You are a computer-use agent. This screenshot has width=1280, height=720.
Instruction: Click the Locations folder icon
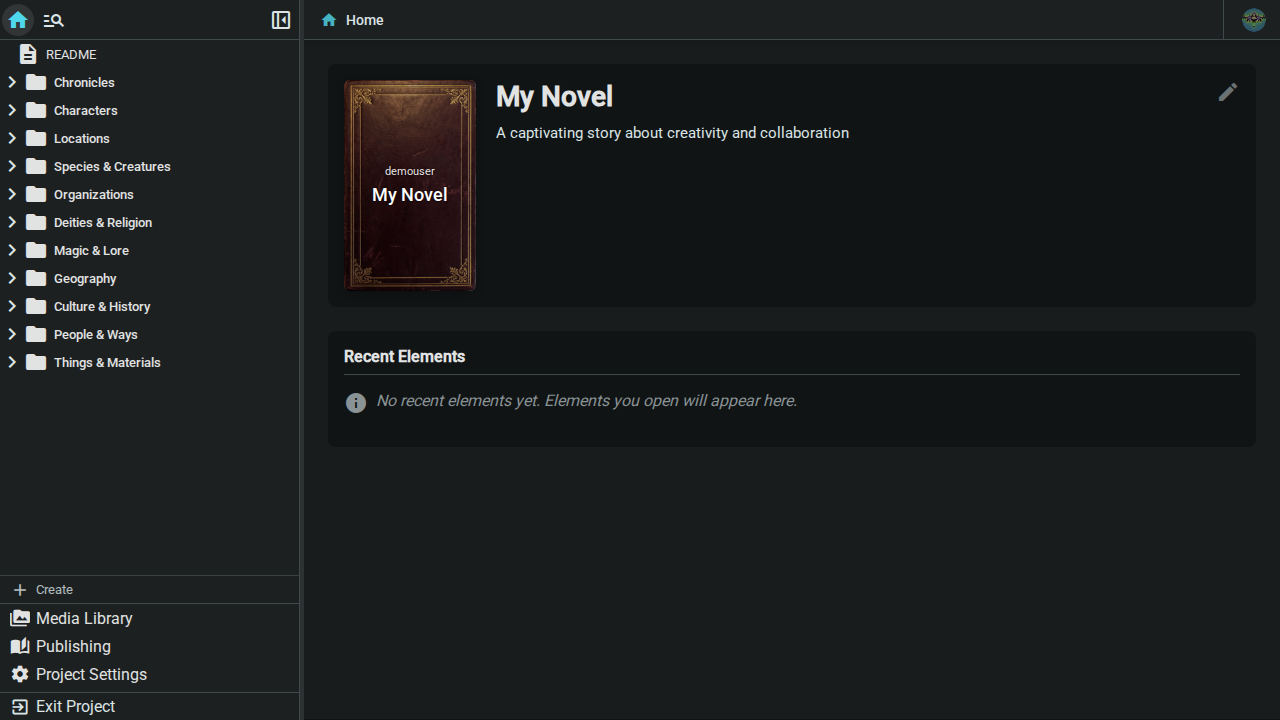(36, 138)
